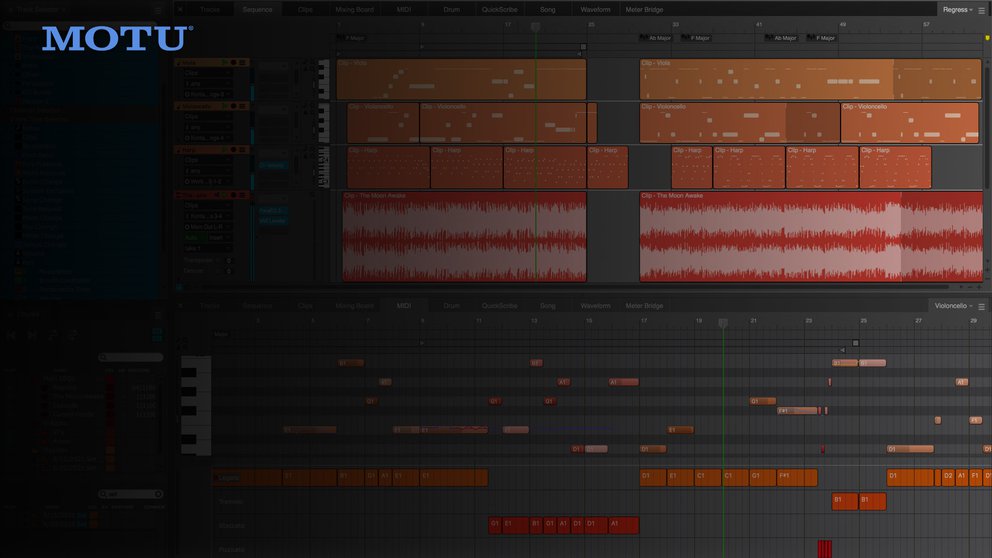992x558 pixels.
Task: Click the Ab Major key change marker
Action: pyautogui.click(x=656, y=38)
